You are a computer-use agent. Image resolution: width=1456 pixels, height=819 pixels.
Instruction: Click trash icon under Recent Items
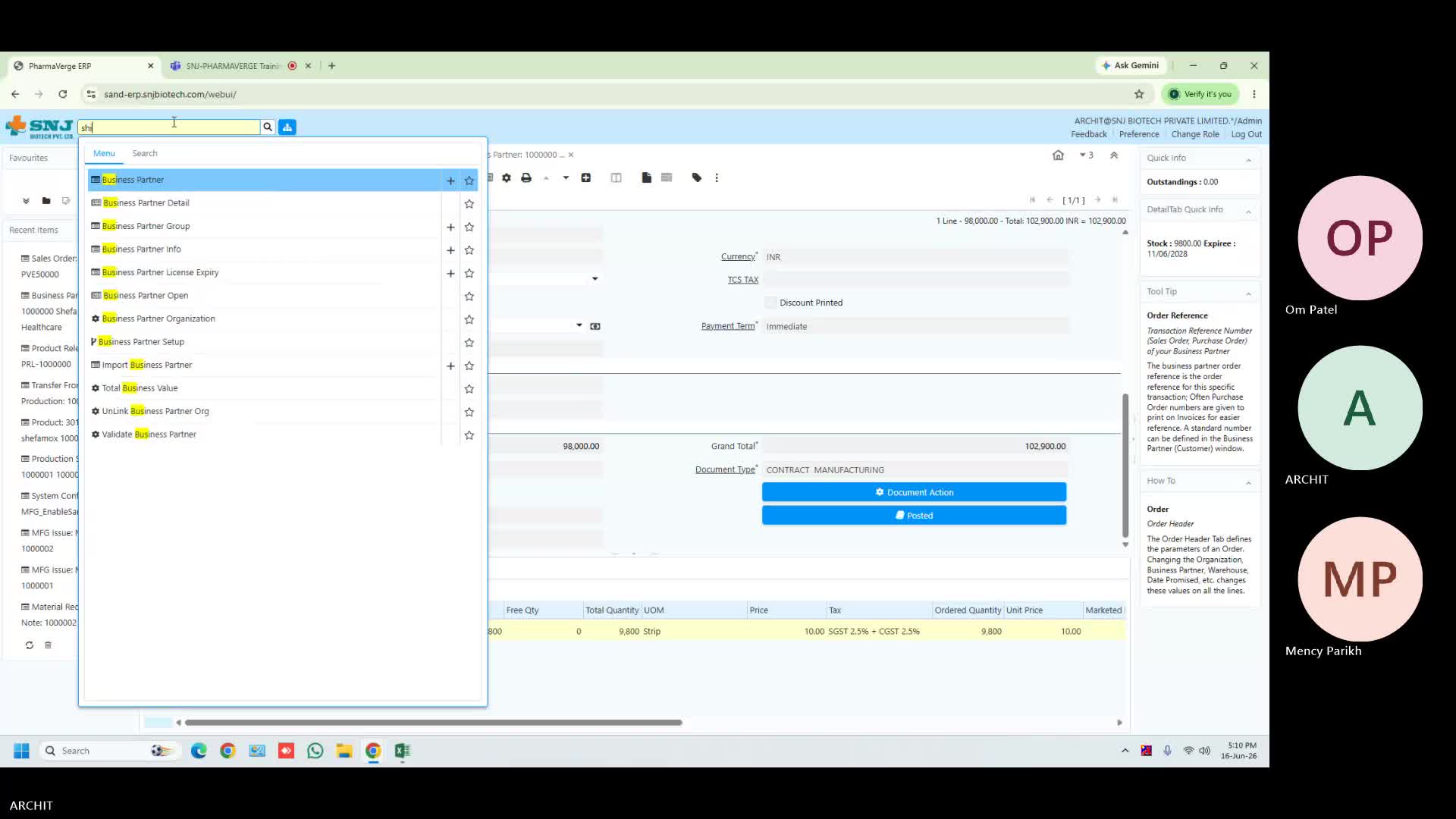point(48,645)
